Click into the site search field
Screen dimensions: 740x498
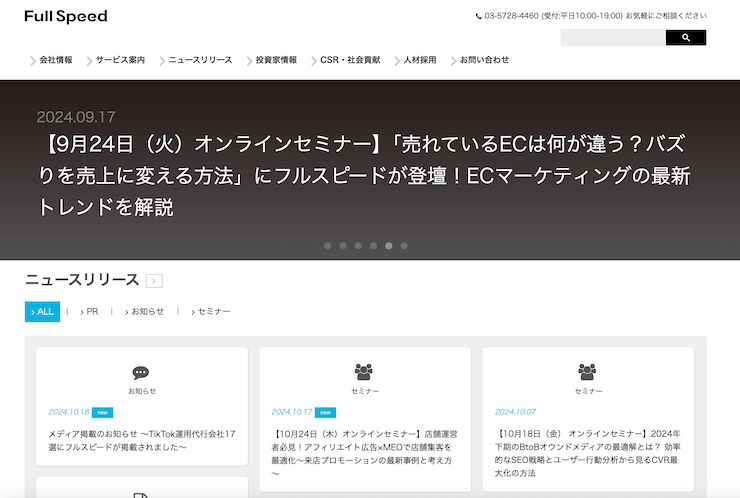(x=613, y=38)
